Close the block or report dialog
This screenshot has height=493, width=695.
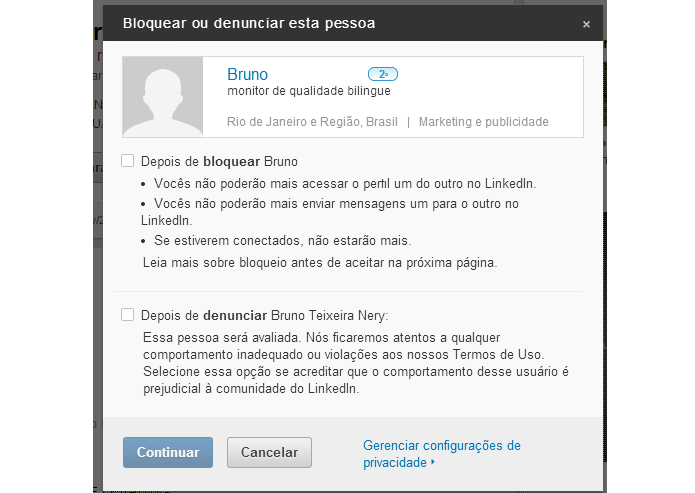click(x=586, y=24)
